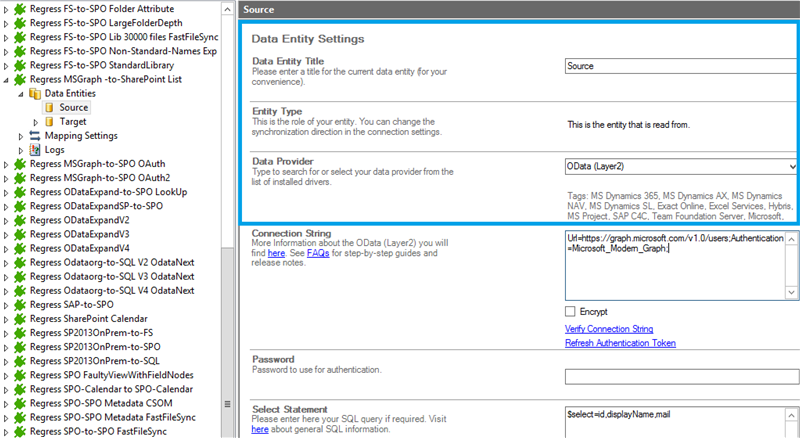Click the Password input field

pyautogui.click(x=680, y=376)
